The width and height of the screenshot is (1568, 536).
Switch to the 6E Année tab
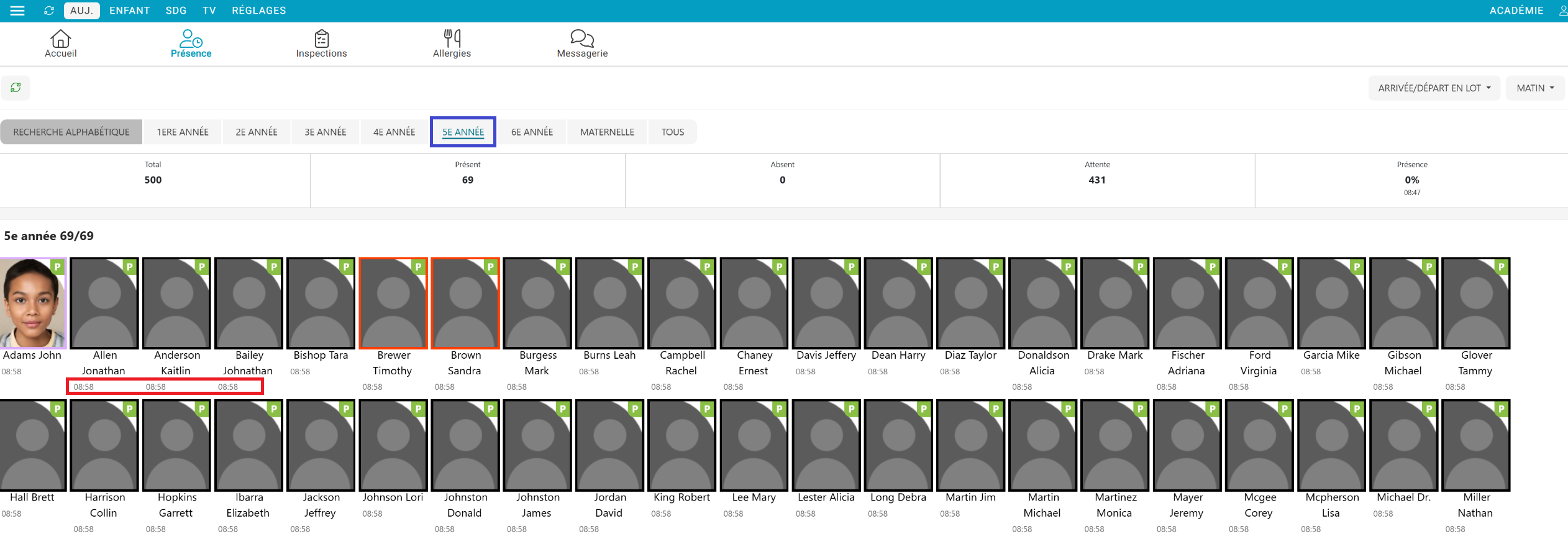coord(532,132)
